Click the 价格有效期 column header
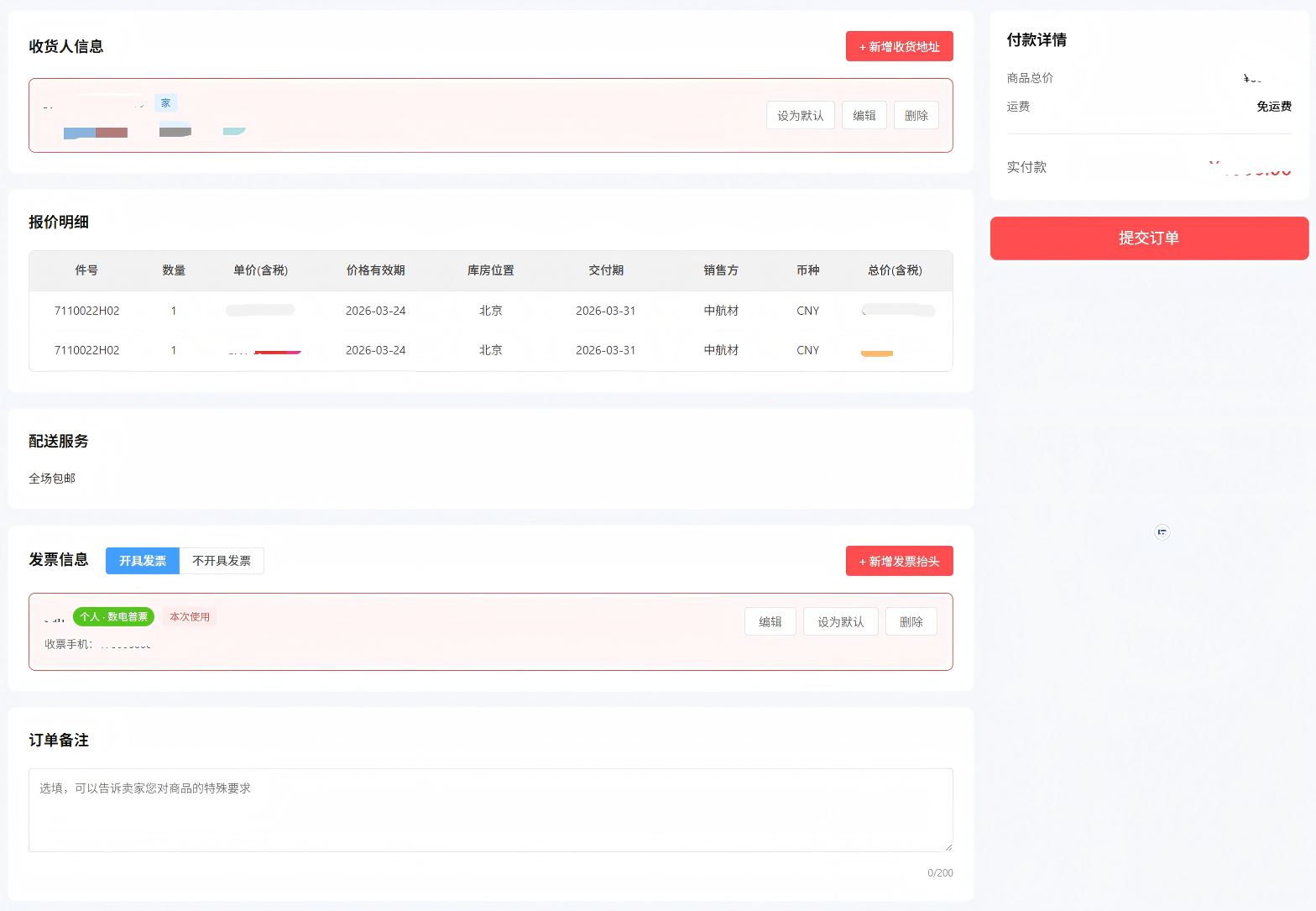1316x911 pixels. (x=375, y=270)
